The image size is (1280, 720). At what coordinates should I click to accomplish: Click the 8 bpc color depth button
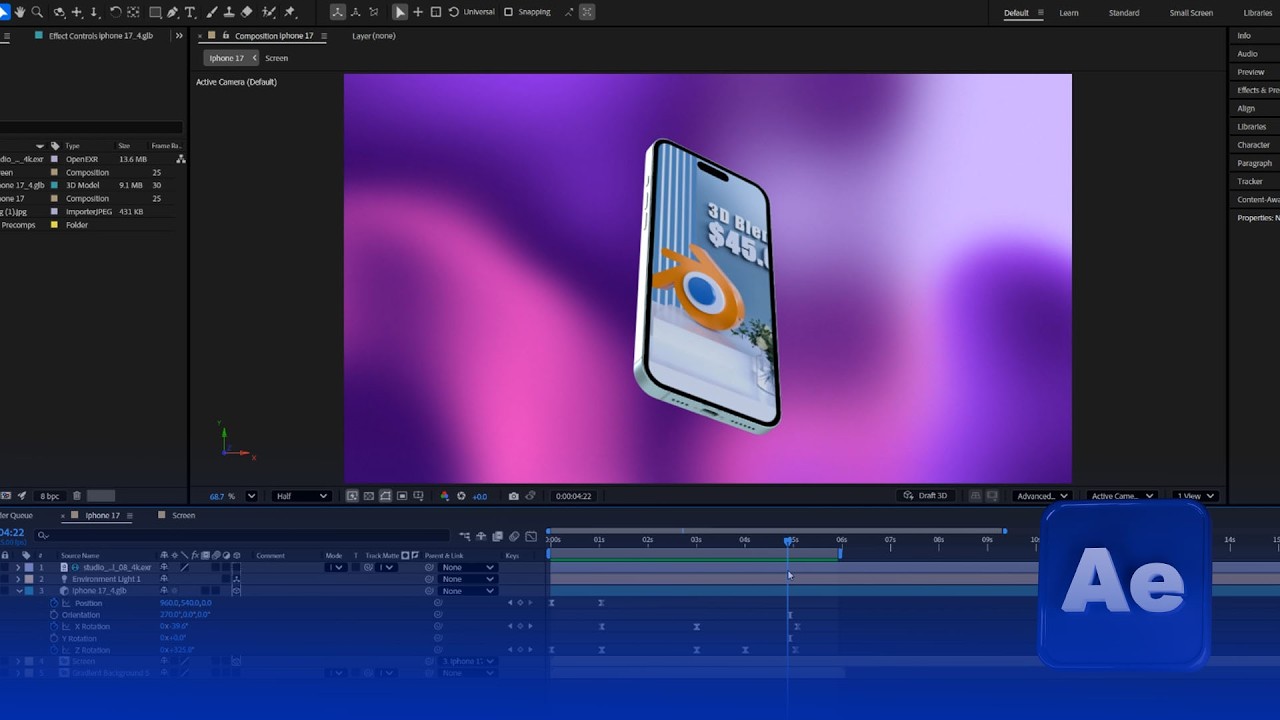(50, 496)
